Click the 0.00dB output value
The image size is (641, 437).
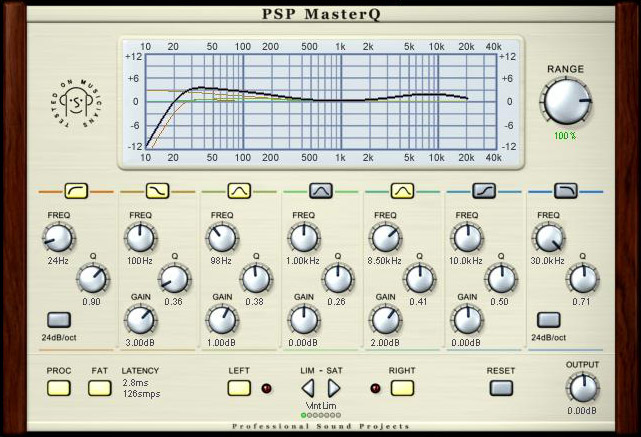[582, 410]
